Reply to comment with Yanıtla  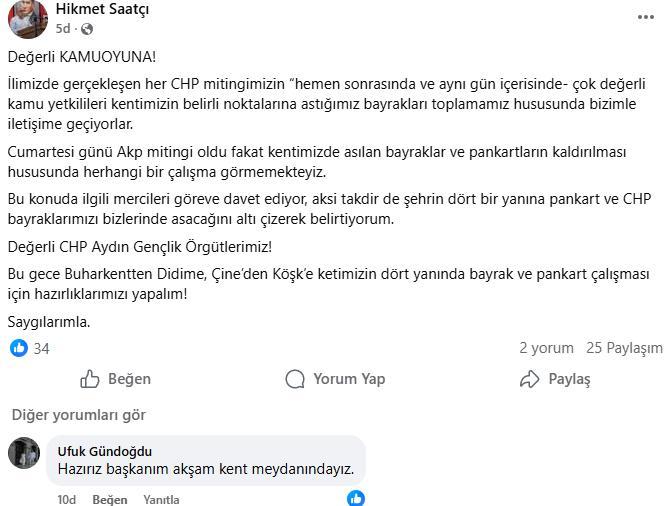(x=161, y=499)
